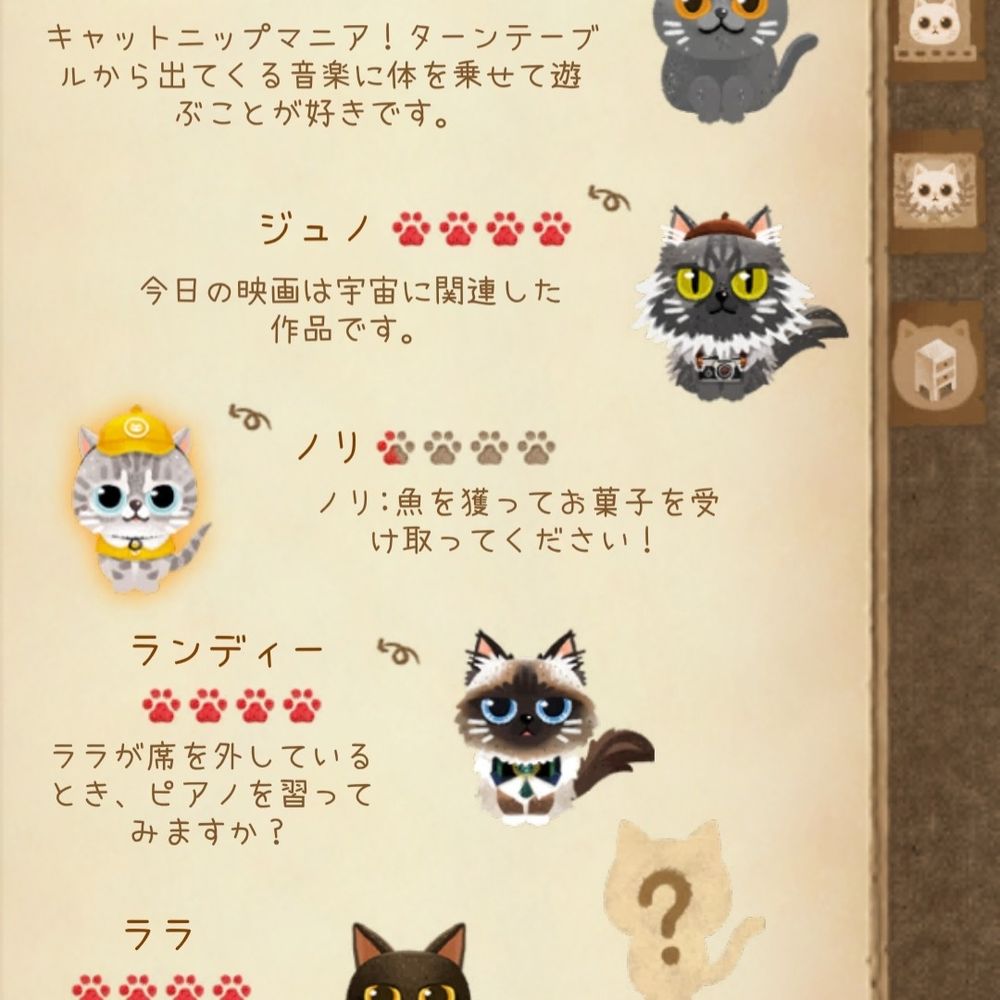This screenshot has height=1000, width=1000.
Task: Tap the black cat next to ララ
Action: pyautogui.click(x=408, y=962)
